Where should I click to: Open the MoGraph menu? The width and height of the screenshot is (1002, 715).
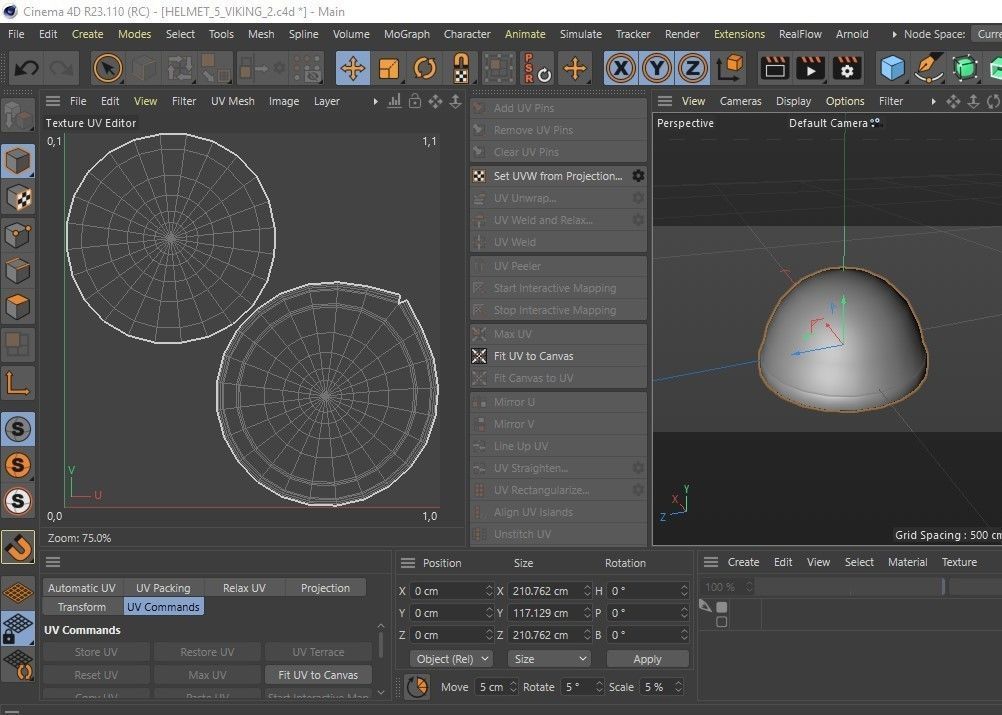406,34
